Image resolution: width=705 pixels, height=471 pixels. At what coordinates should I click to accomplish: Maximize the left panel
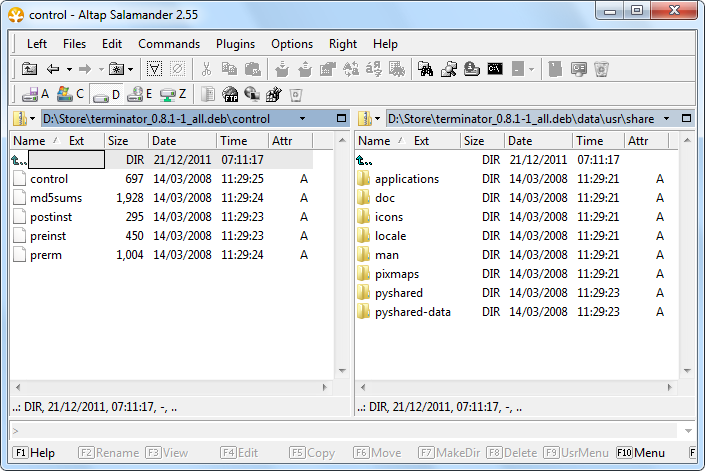tap(341, 118)
